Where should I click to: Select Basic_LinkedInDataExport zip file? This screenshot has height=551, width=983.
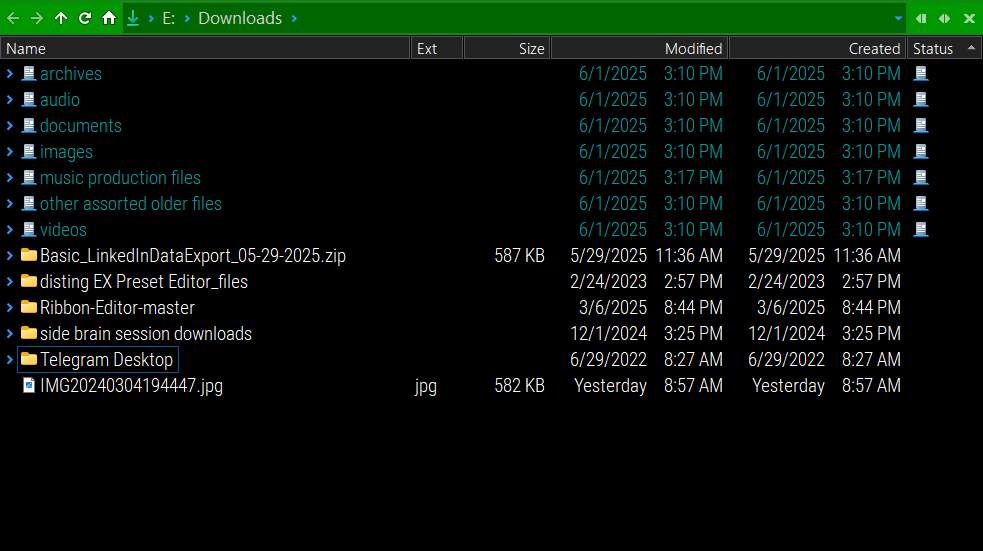[x=192, y=256]
